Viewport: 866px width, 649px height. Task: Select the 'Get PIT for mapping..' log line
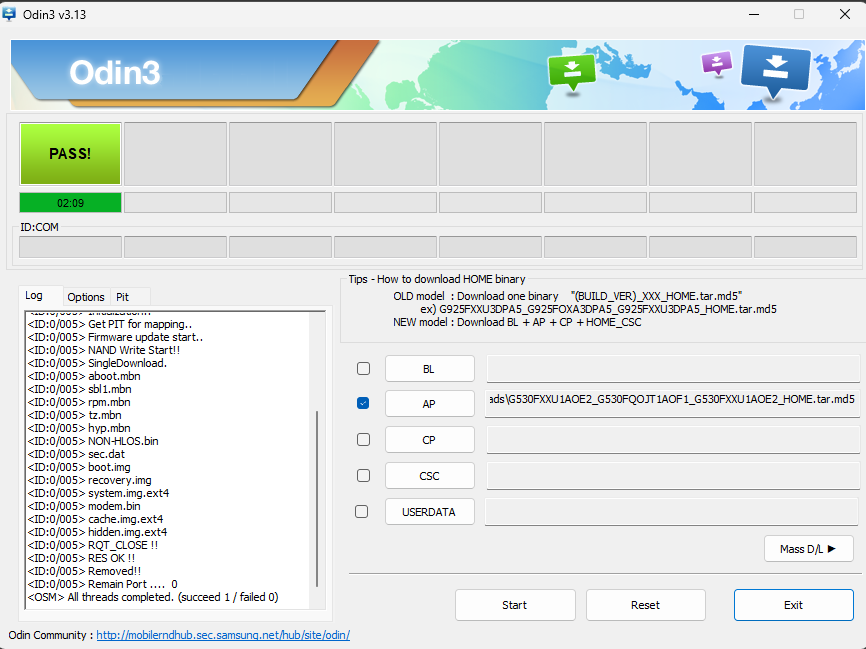click(110, 324)
